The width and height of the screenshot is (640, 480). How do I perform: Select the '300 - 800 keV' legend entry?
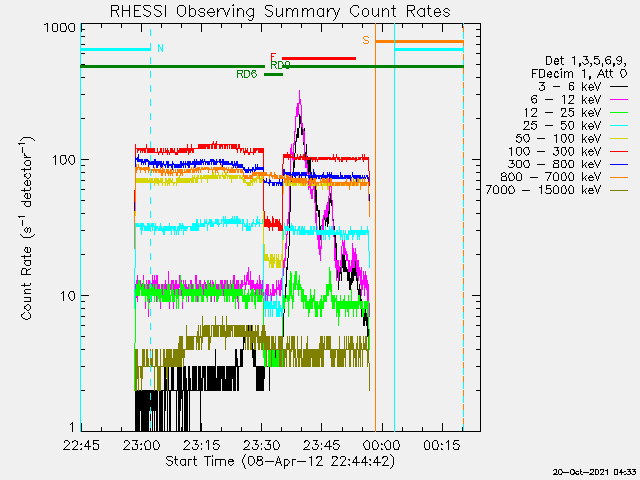click(x=555, y=164)
